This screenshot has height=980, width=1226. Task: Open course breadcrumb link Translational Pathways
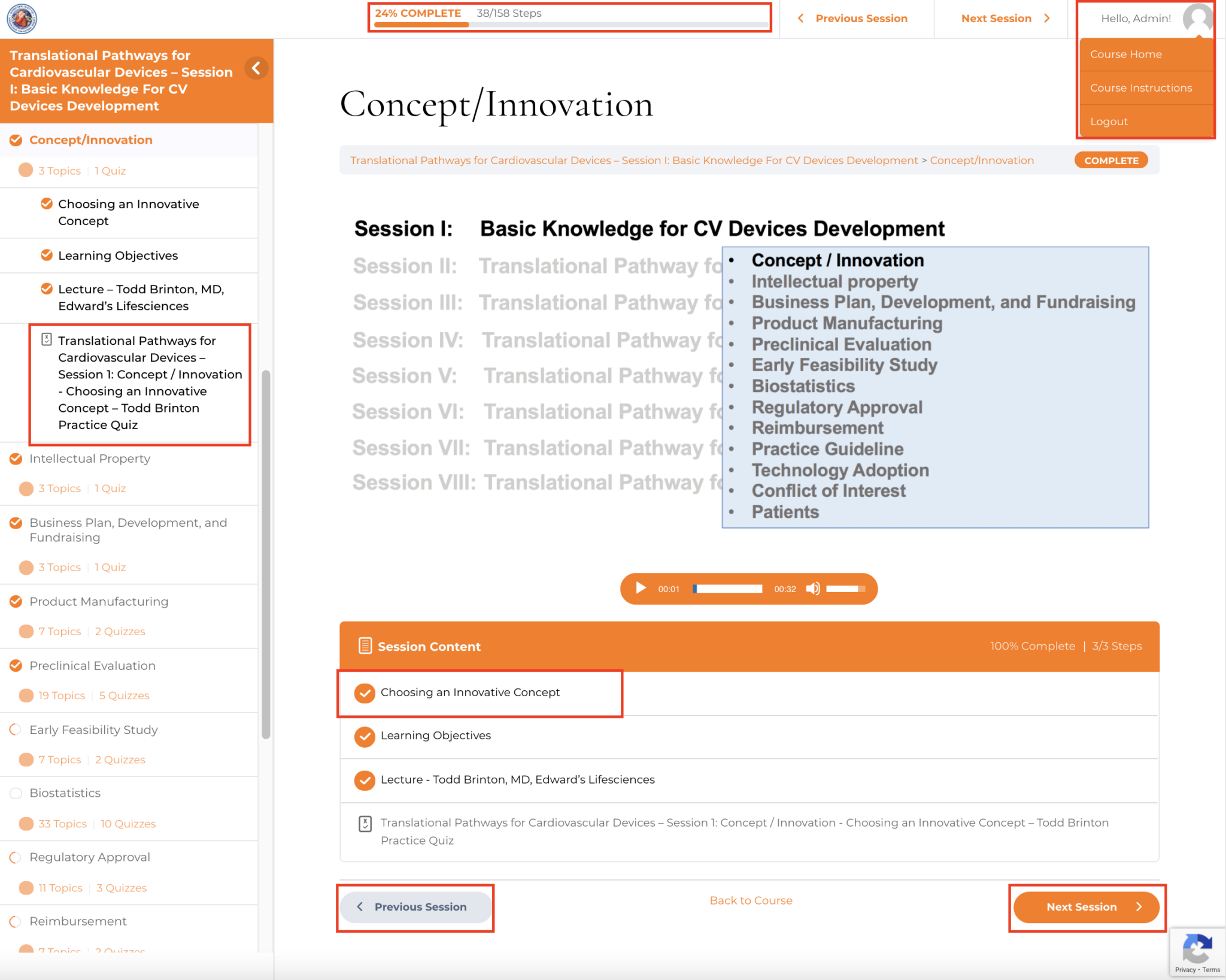pyautogui.click(x=634, y=160)
